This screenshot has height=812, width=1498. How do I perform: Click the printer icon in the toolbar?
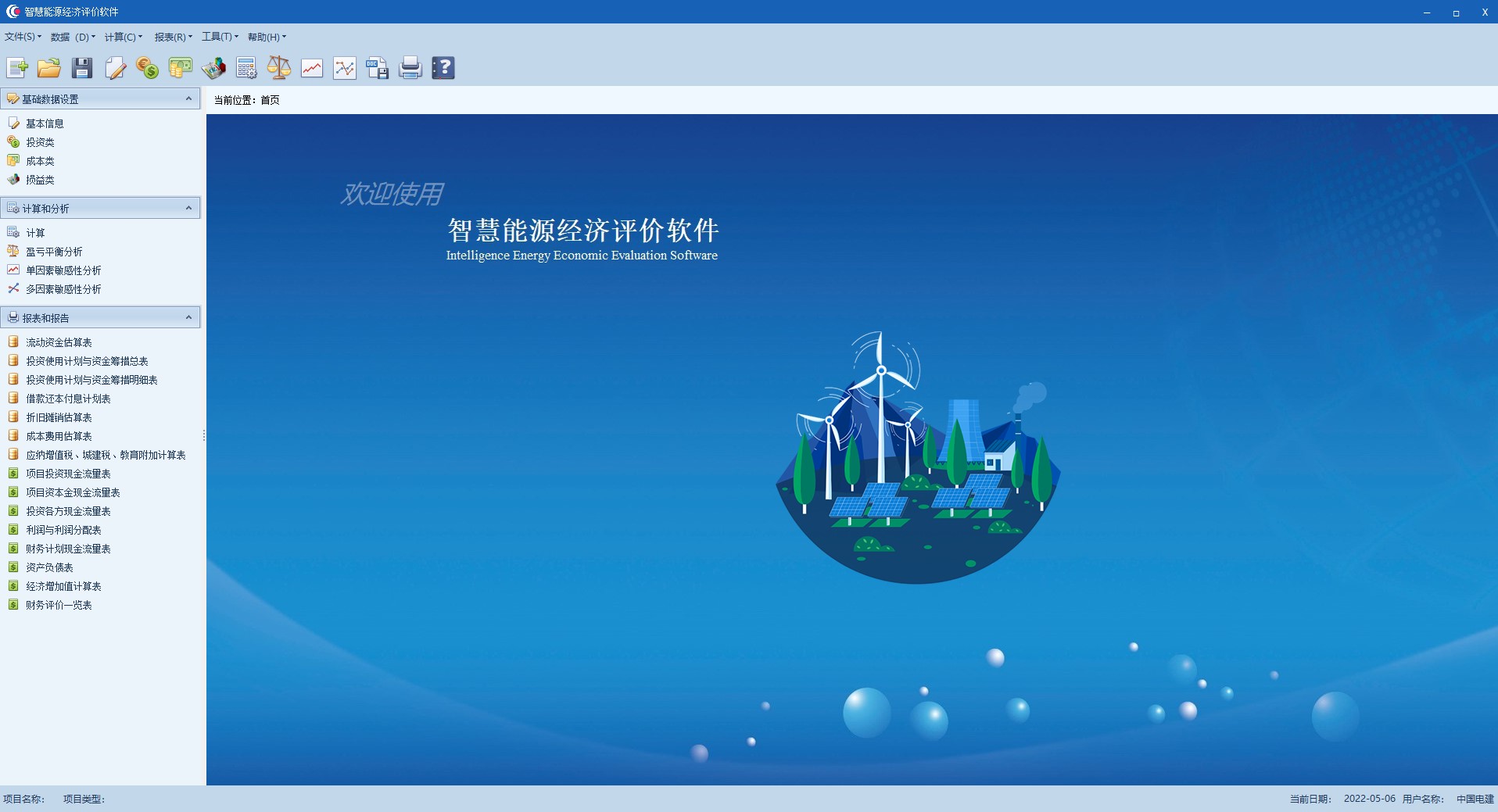410,68
